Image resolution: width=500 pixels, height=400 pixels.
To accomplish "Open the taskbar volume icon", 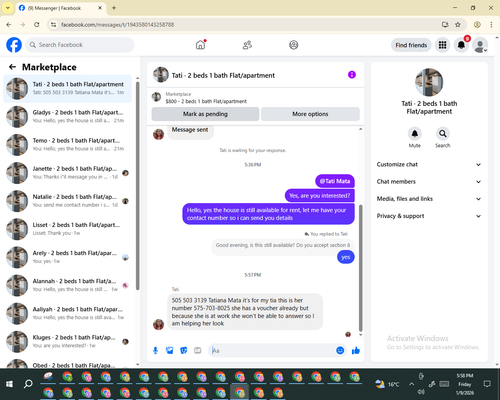I will click(421, 392).
